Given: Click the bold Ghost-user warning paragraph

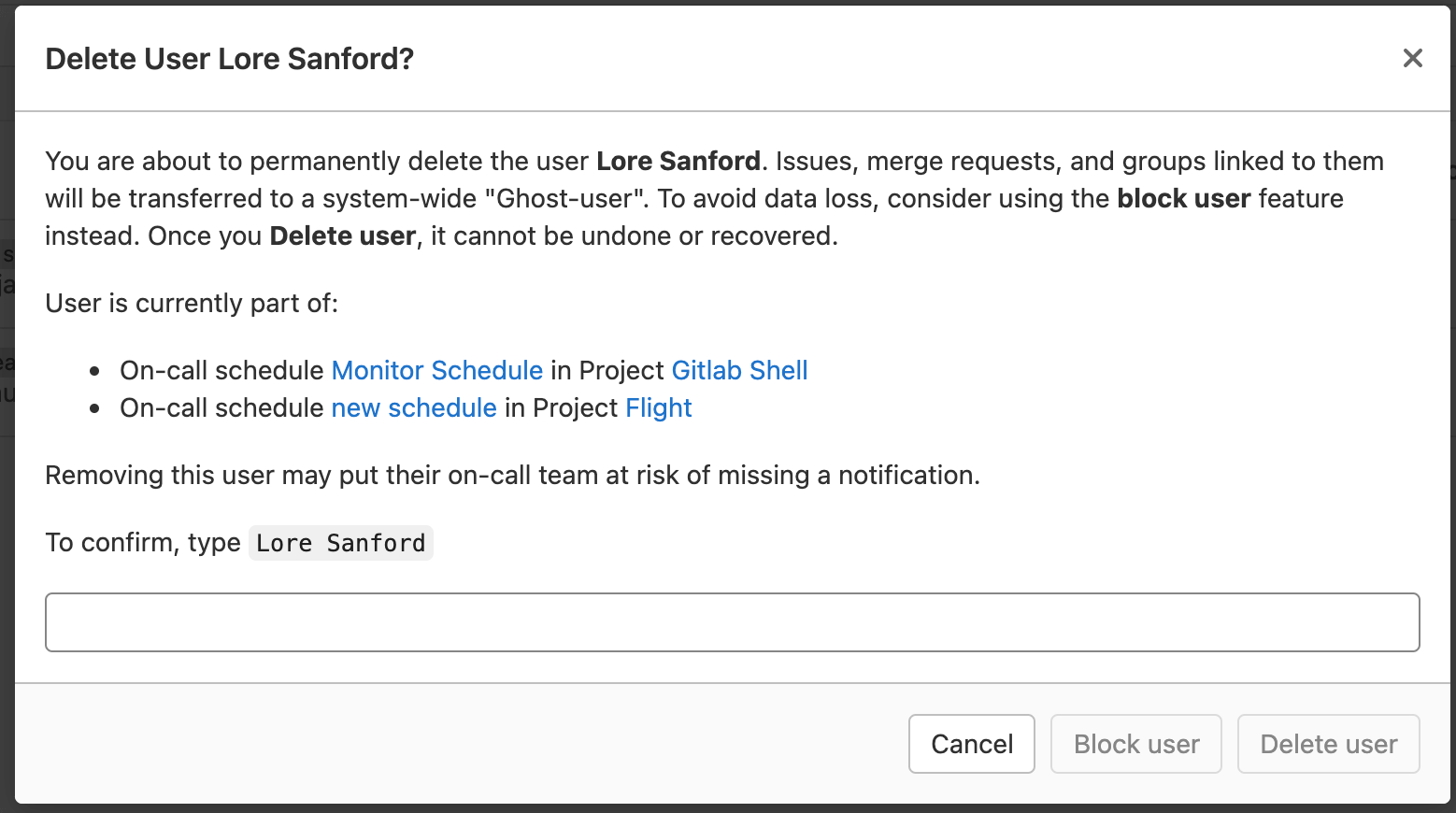Looking at the screenshot, I should tap(714, 198).
